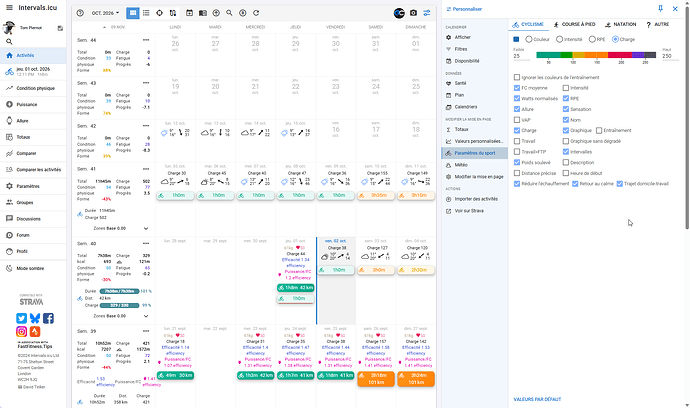The image size is (690, 408).
Task: Open the 1h8m 42 km activity
Action: [295, 288]
